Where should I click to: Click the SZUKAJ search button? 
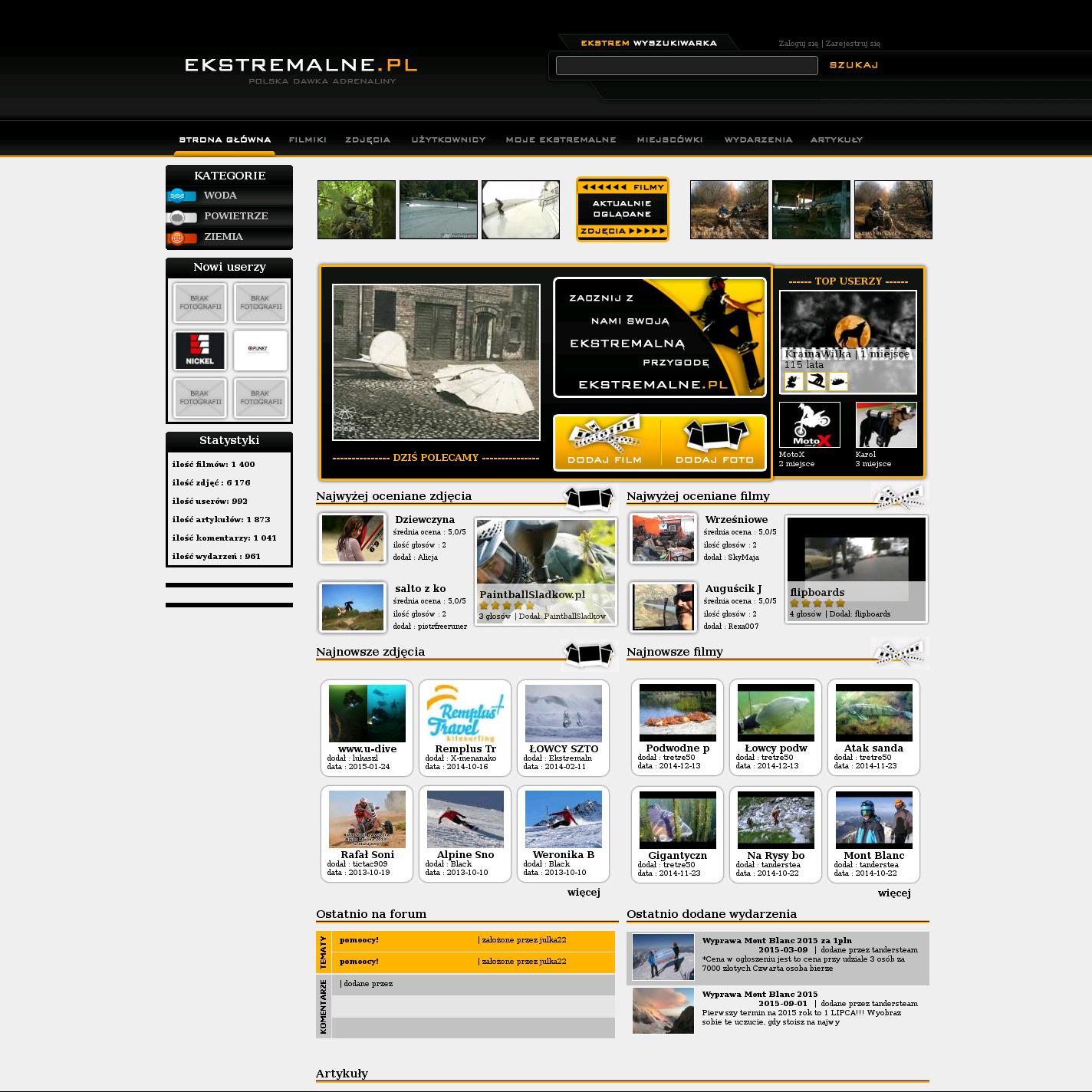point(854,65)
